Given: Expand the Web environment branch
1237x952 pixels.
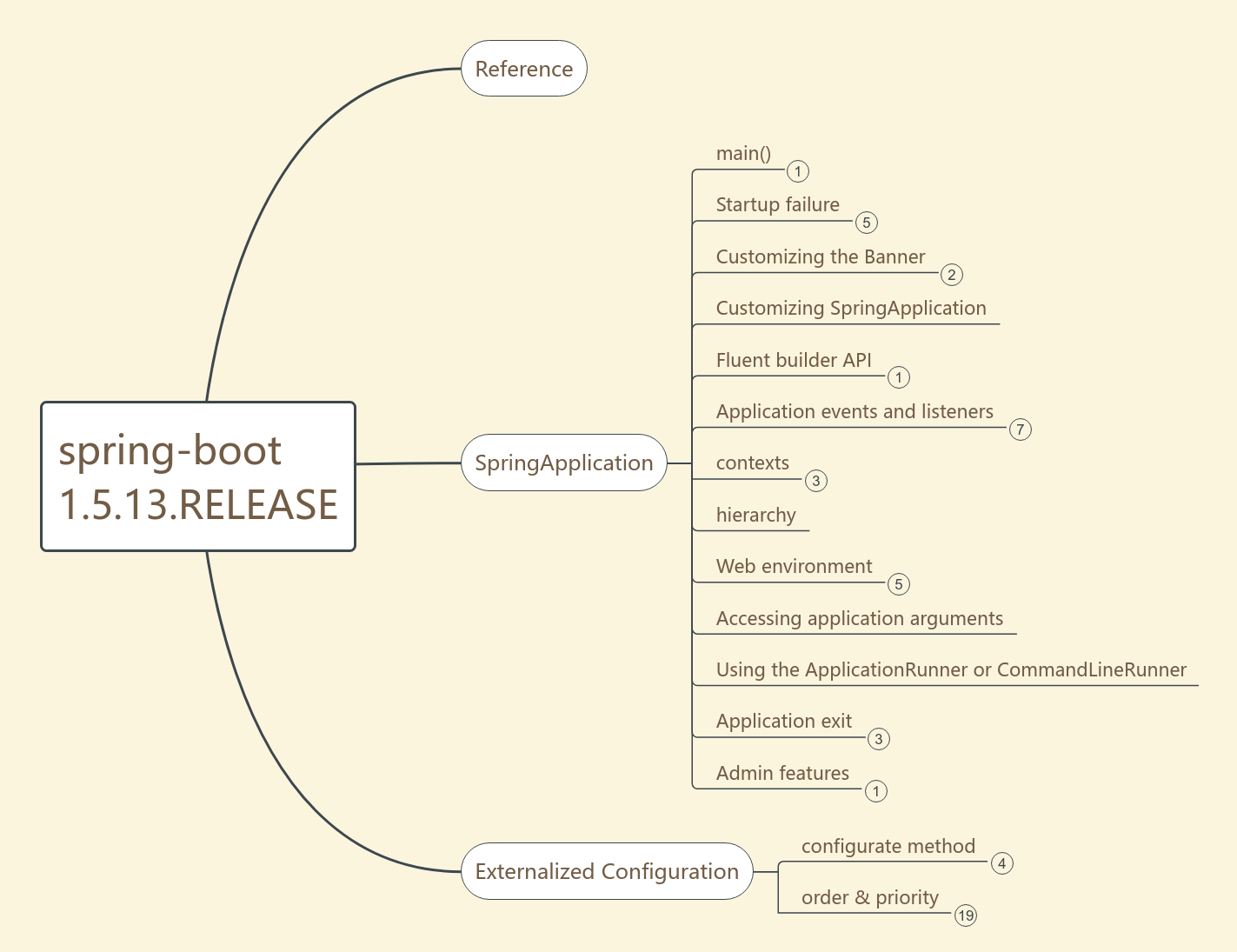Looking at the screenshot, I should (899, 584).
